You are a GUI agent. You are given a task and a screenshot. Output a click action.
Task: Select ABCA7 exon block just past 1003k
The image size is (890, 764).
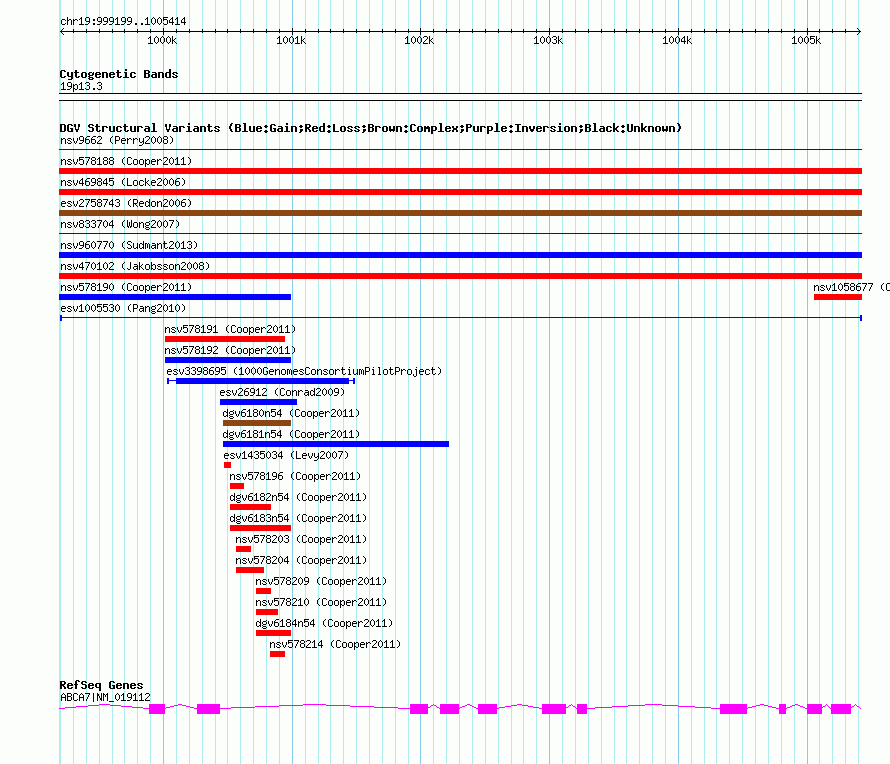(x=582, y=709)
